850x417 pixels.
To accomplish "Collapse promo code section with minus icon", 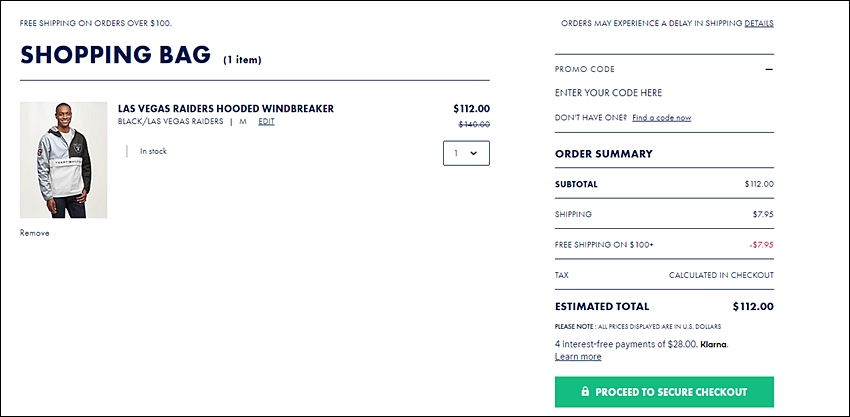I will click(x=769, y=69).
